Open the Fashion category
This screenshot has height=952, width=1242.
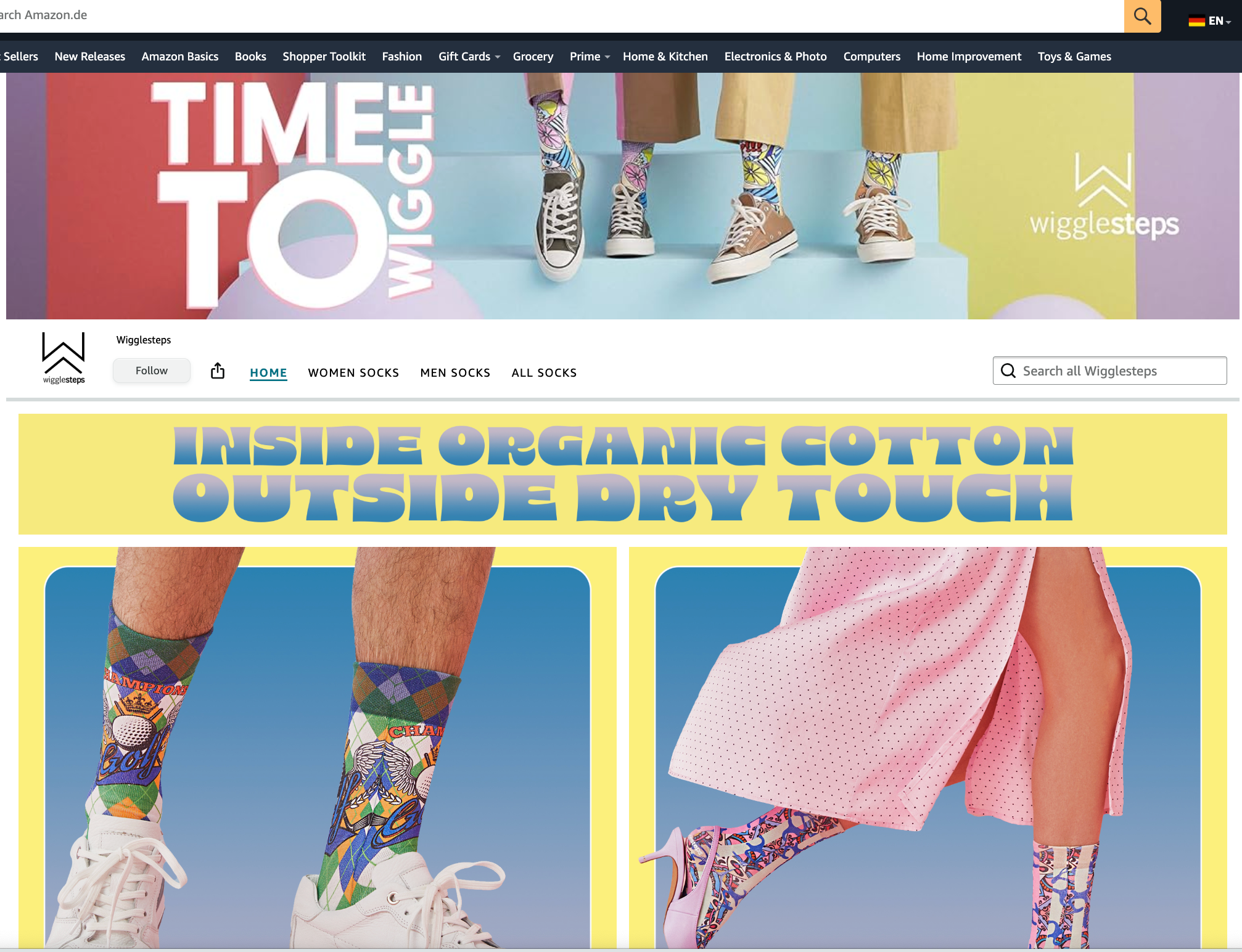click(402, 57)
